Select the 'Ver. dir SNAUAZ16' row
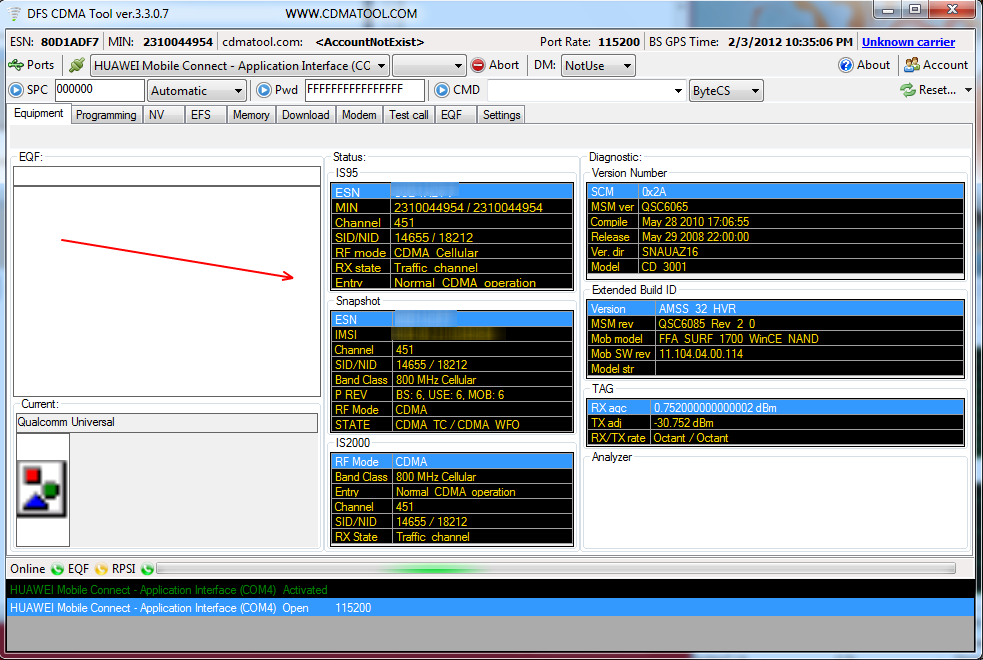 click(x=775, y=252)
